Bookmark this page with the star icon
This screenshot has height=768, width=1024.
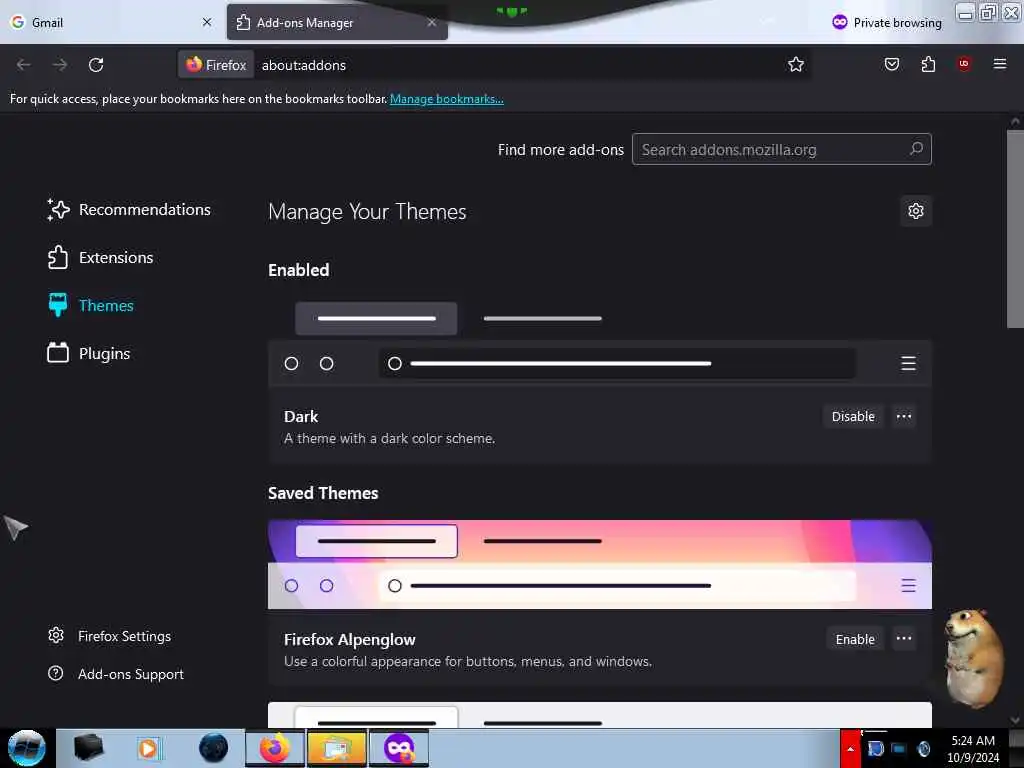(x=795, y=65)
